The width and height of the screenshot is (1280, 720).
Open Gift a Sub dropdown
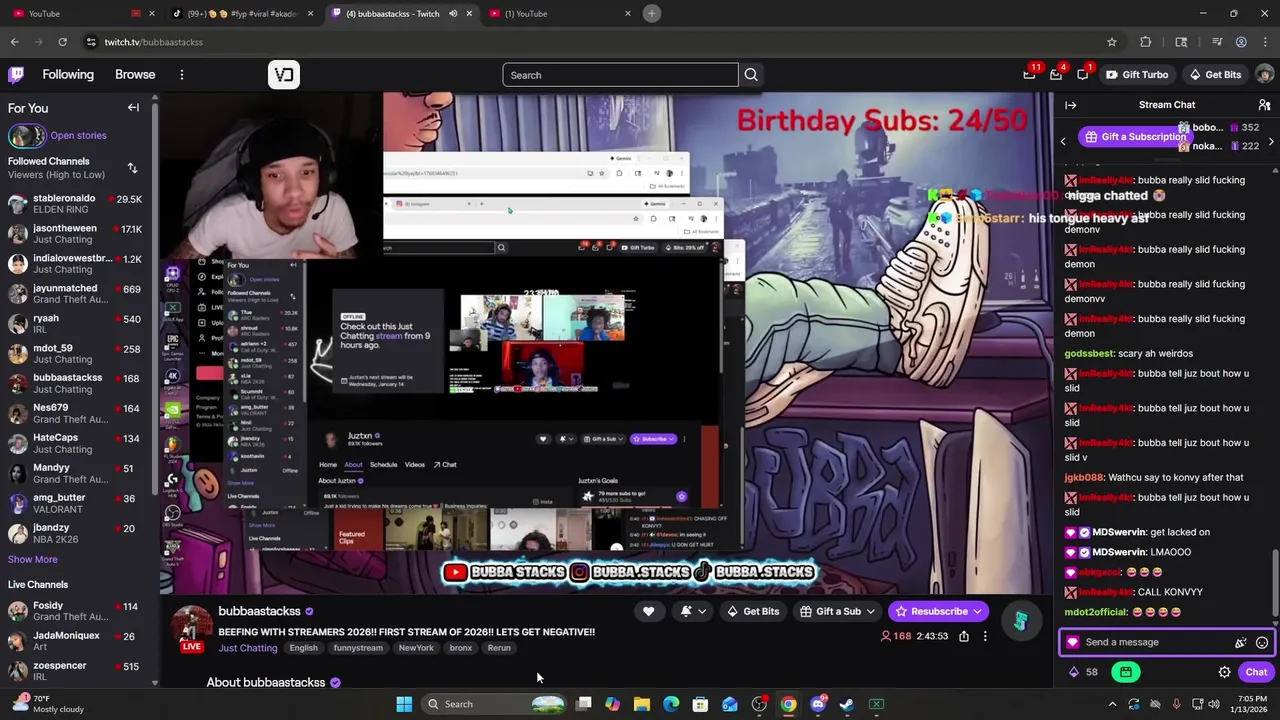[838, 611]
